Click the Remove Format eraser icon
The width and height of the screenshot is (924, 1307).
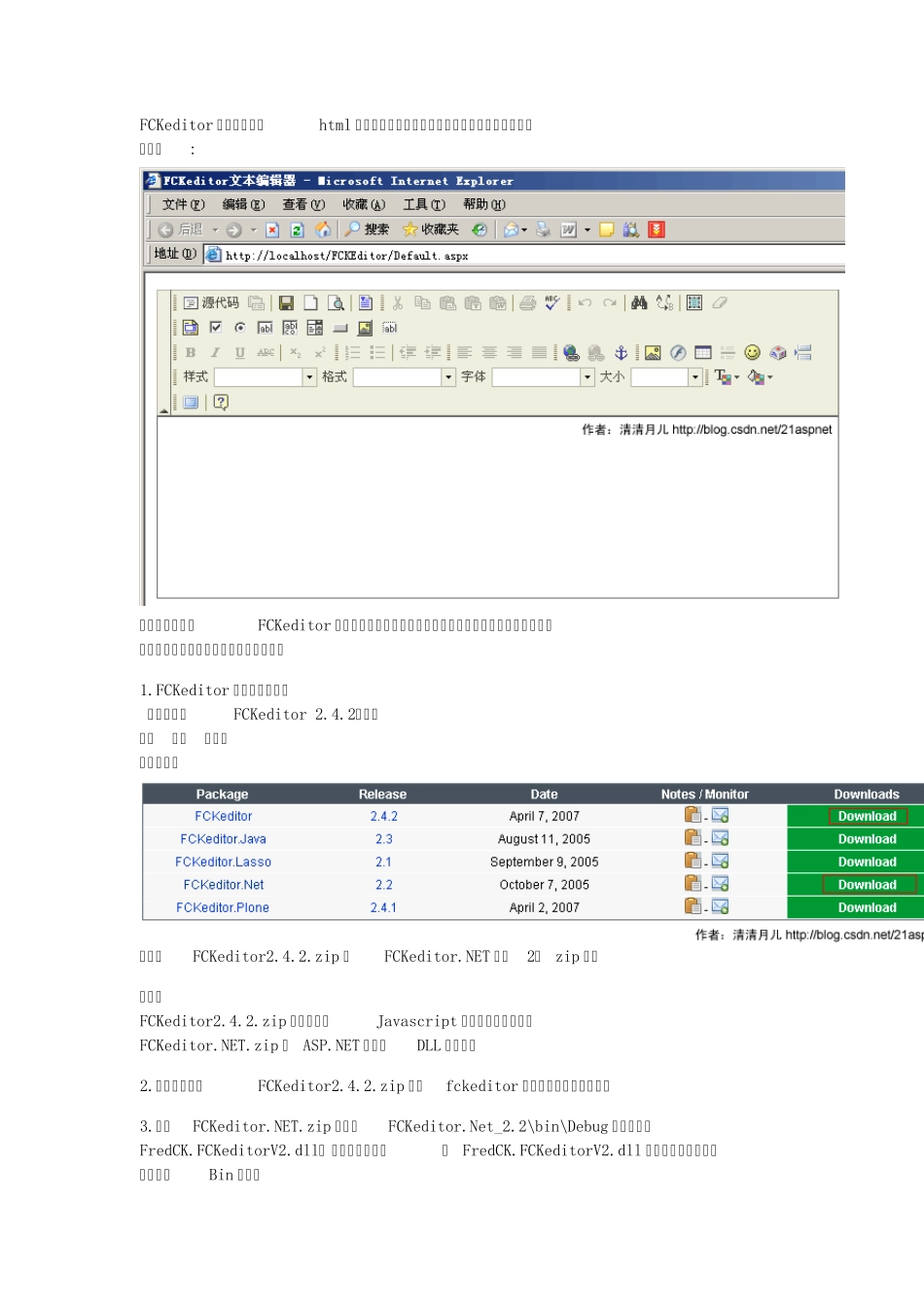click(x=720, y=303)
